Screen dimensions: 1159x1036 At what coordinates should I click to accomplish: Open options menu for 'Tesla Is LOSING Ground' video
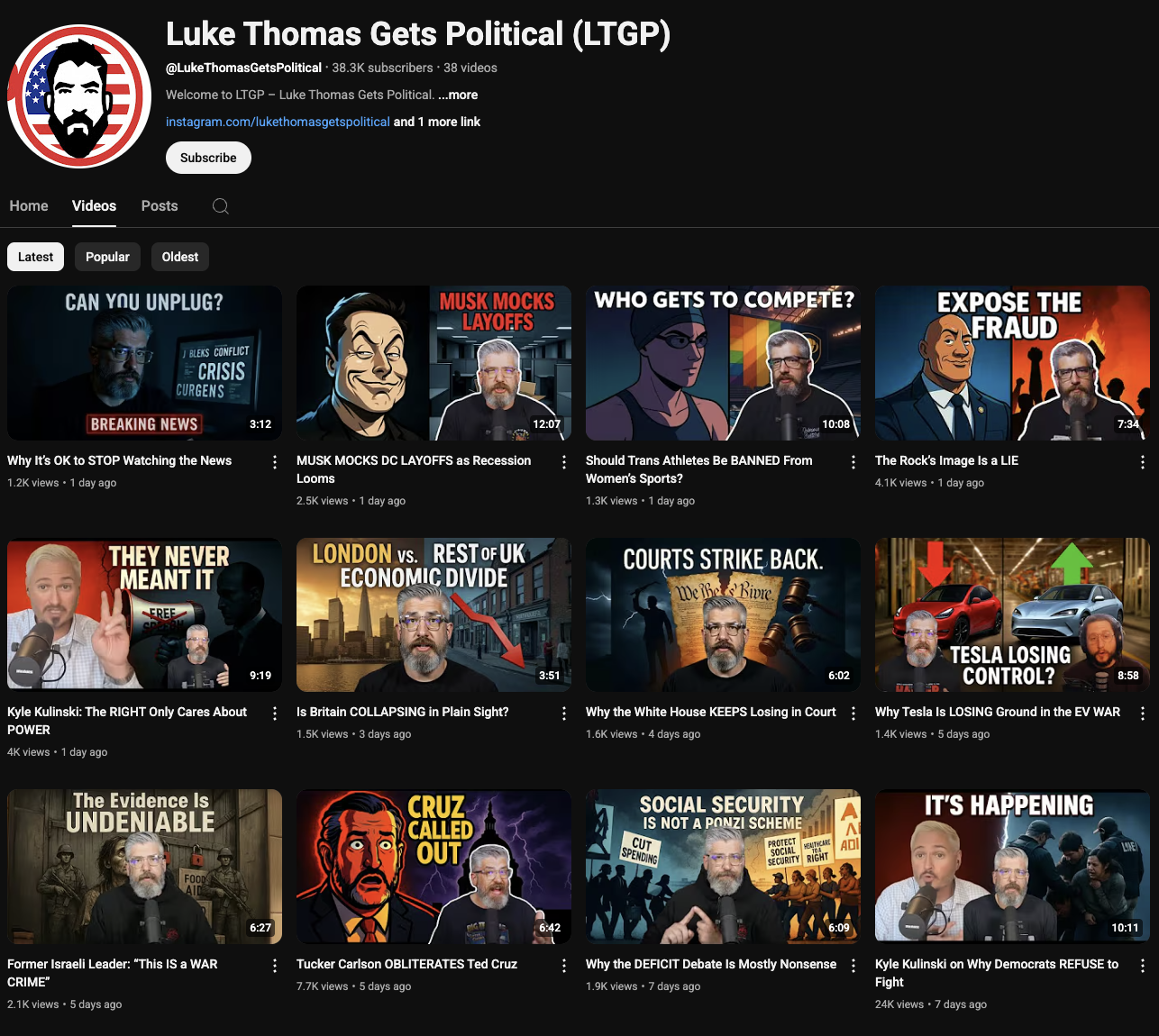coord(1143,713)
